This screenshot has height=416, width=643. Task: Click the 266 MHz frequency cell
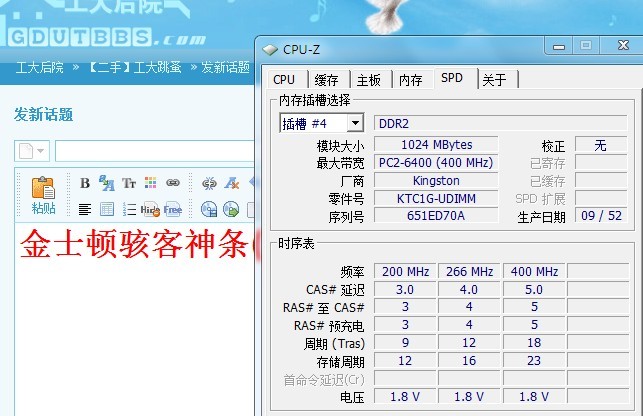(469, 272)
